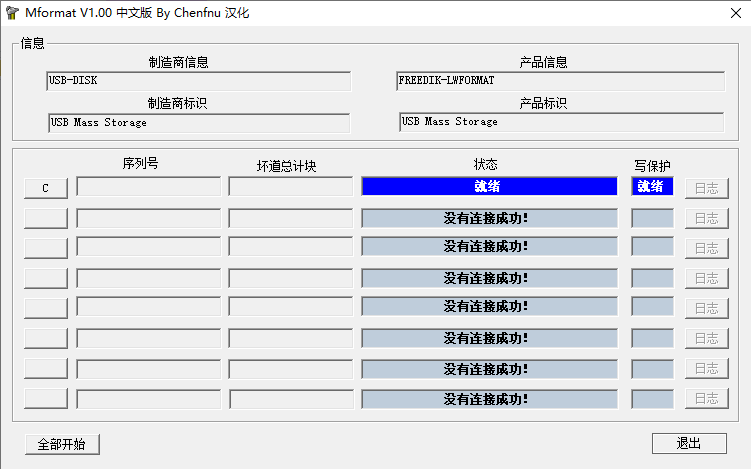Click the 日志 button just below the C row's
751x469 pixels.
pyautogui.click(x=706, y=219)
